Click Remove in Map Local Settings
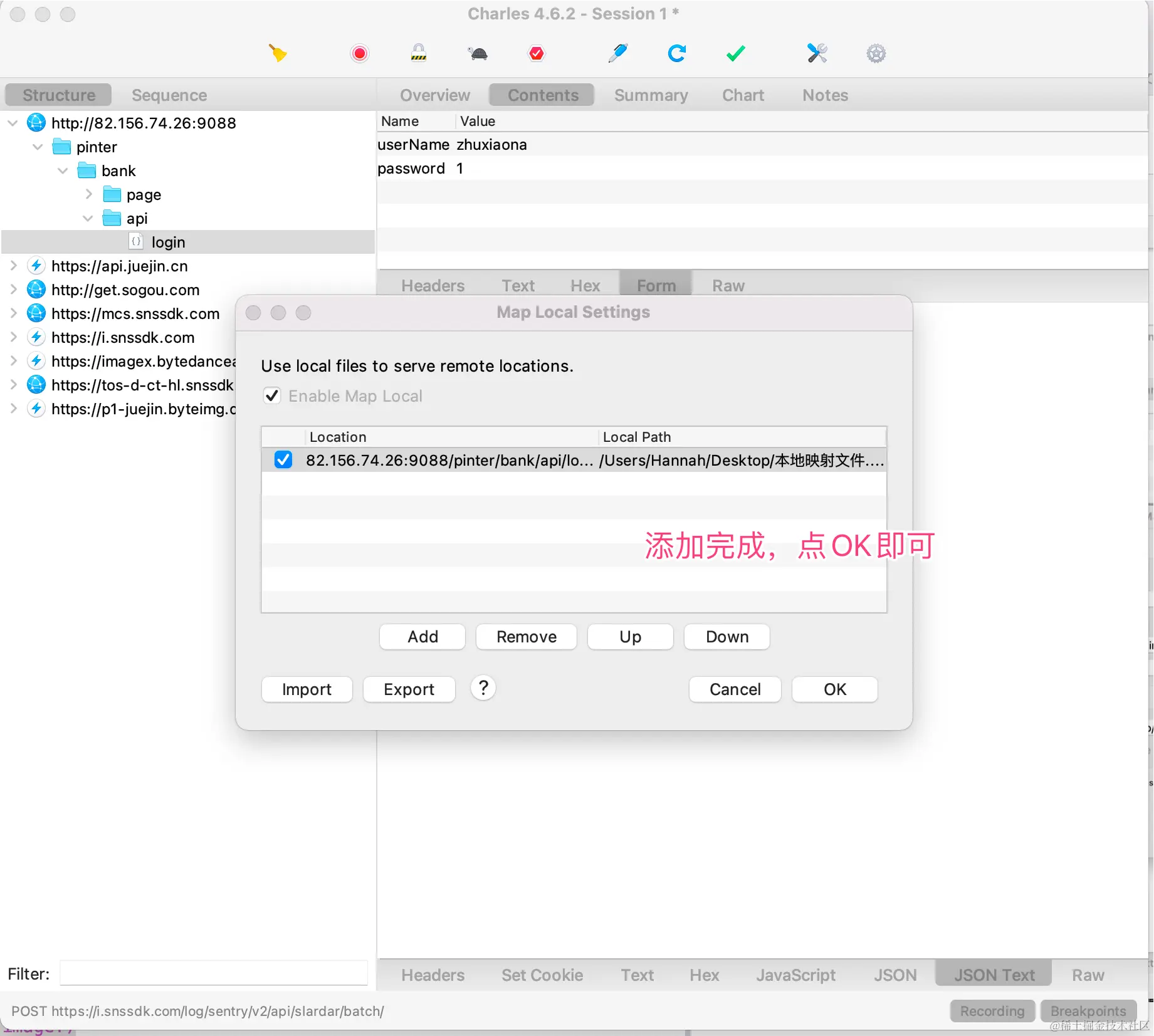 pos(527,637)
